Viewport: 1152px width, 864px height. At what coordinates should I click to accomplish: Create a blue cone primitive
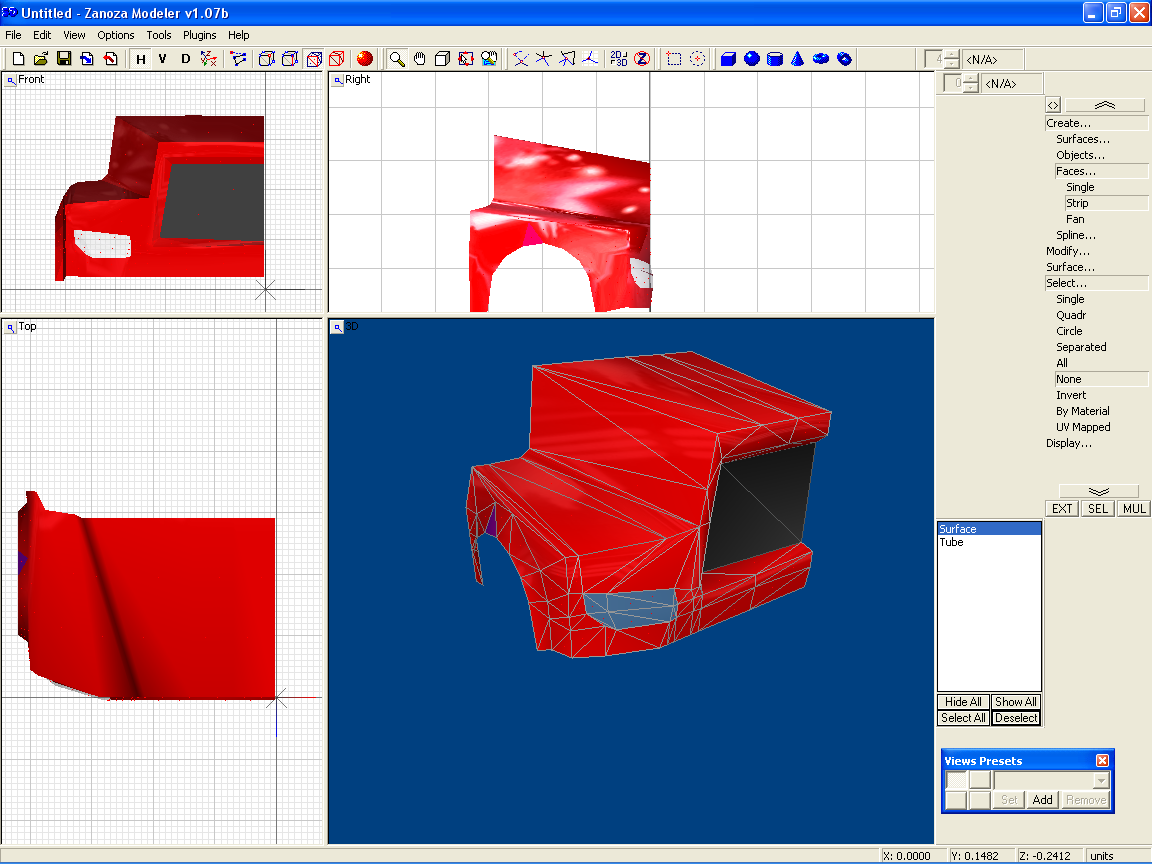pyautogui.click(x=797, y=59)
